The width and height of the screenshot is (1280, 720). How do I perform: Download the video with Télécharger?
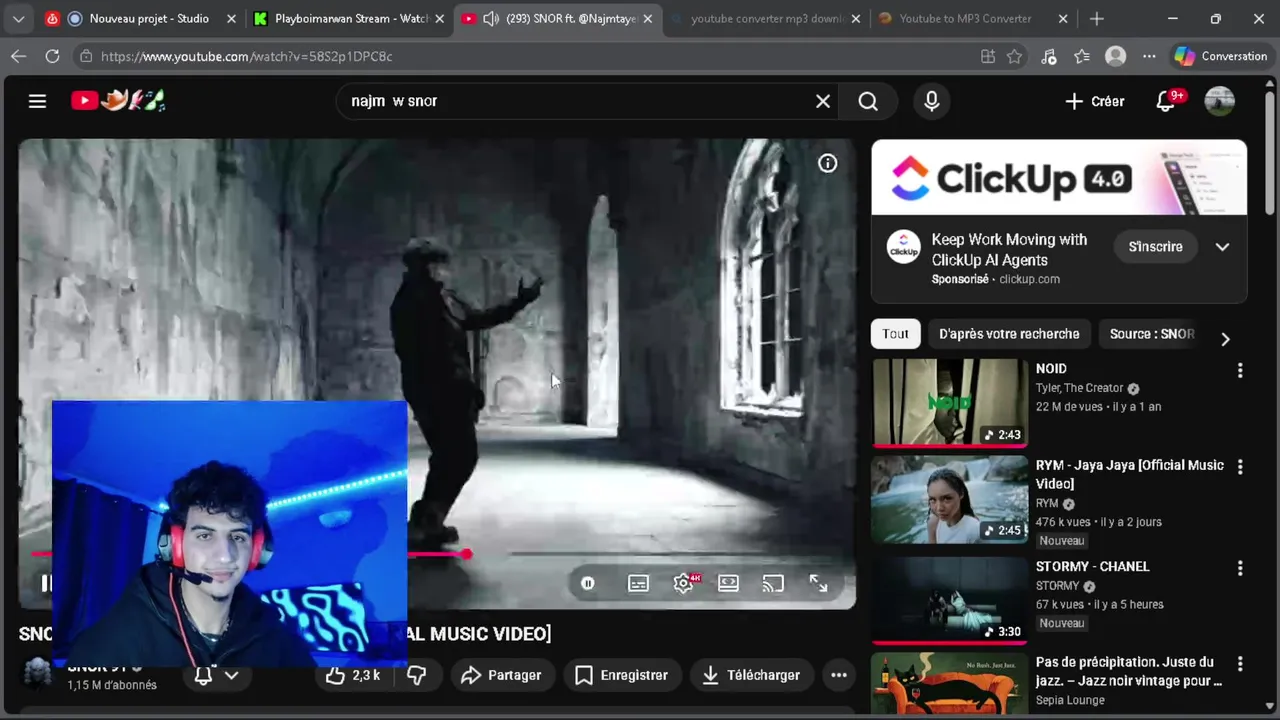(x=751, y=675)
